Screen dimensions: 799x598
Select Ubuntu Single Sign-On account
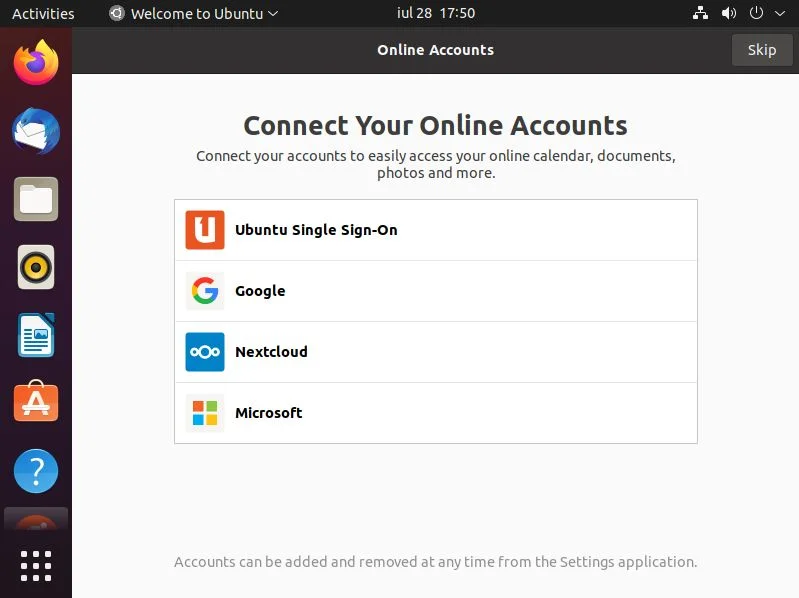coord(436,230)
